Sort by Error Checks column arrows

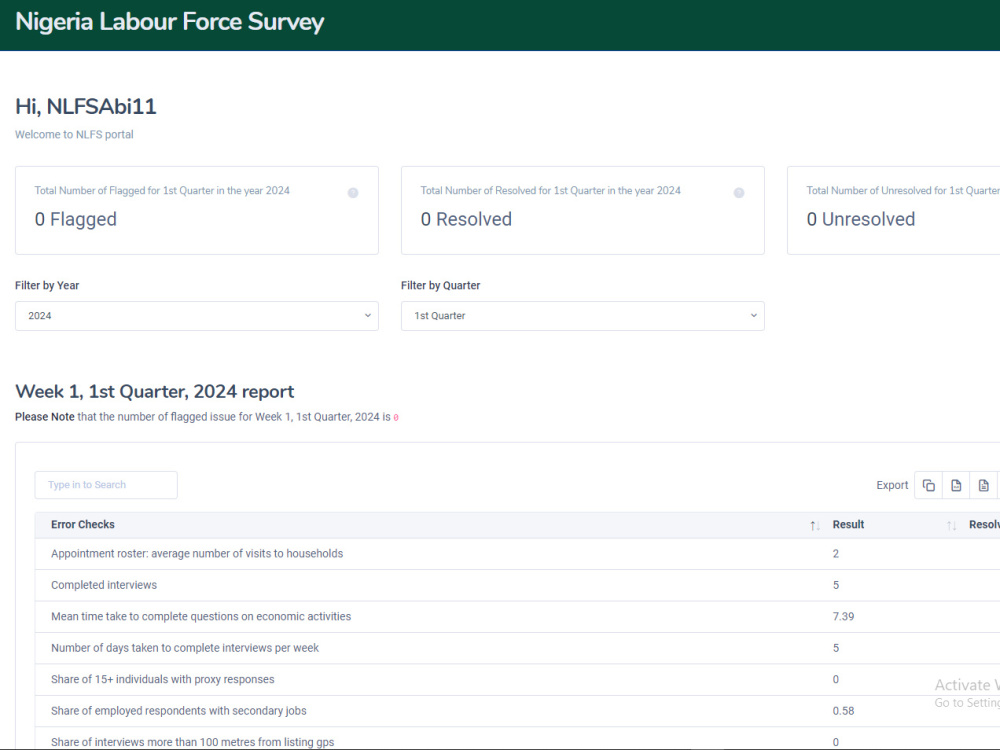point(814,526)
